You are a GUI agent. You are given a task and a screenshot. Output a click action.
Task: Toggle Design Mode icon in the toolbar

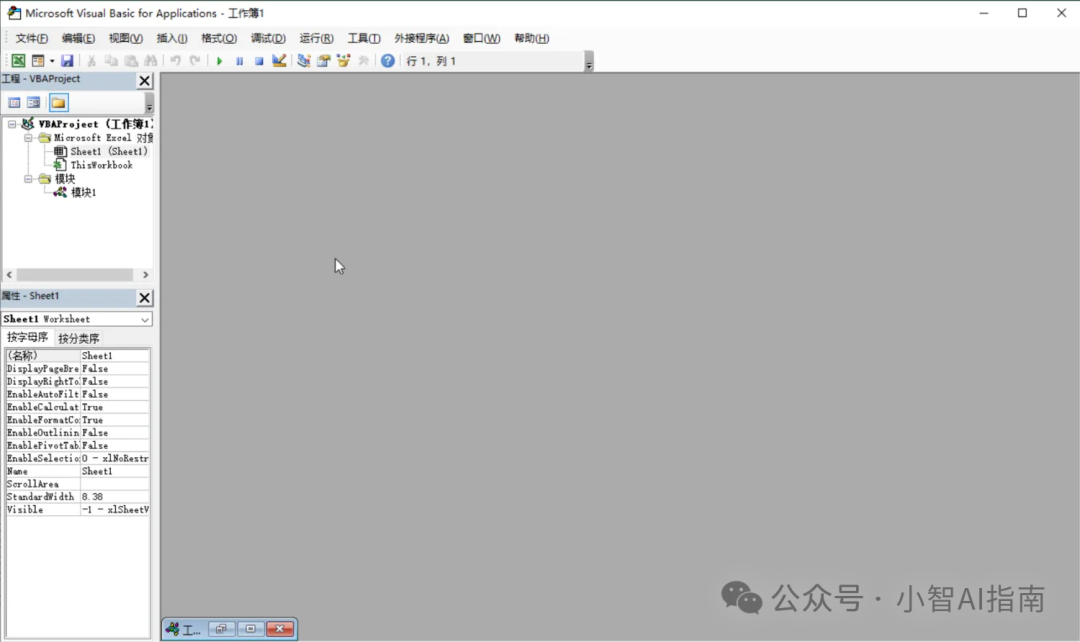tap(279, 61)
